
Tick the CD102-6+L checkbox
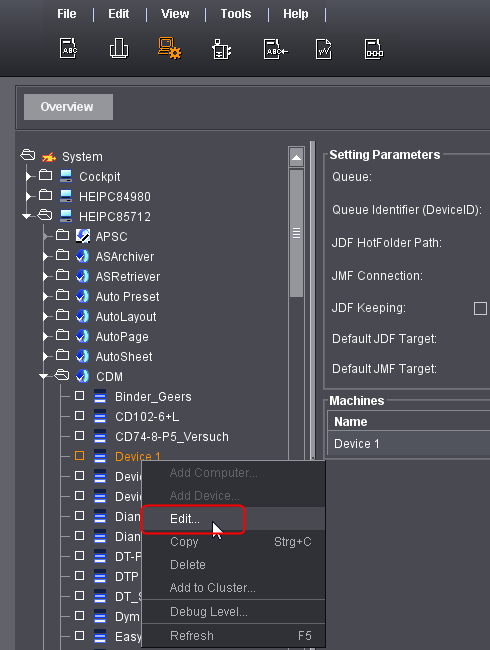pyautogui.click(x=80, y=416)
